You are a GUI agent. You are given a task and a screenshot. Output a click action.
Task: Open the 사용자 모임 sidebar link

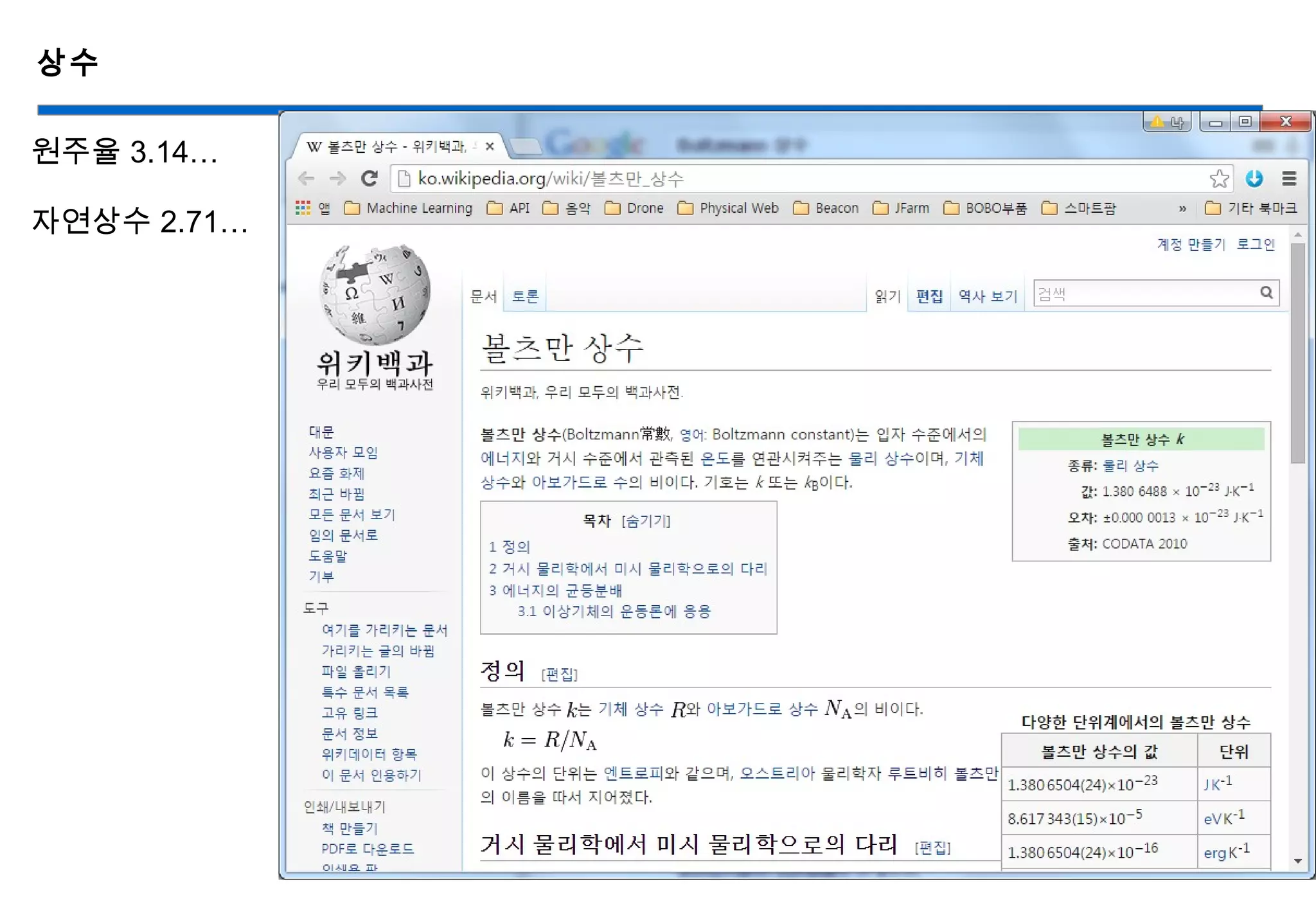tap(343, 452)
